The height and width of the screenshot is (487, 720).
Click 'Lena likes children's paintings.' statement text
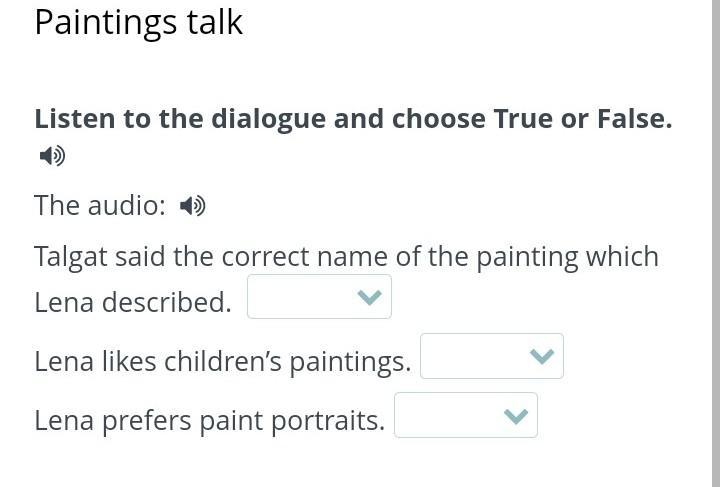(x=222, y=361)
